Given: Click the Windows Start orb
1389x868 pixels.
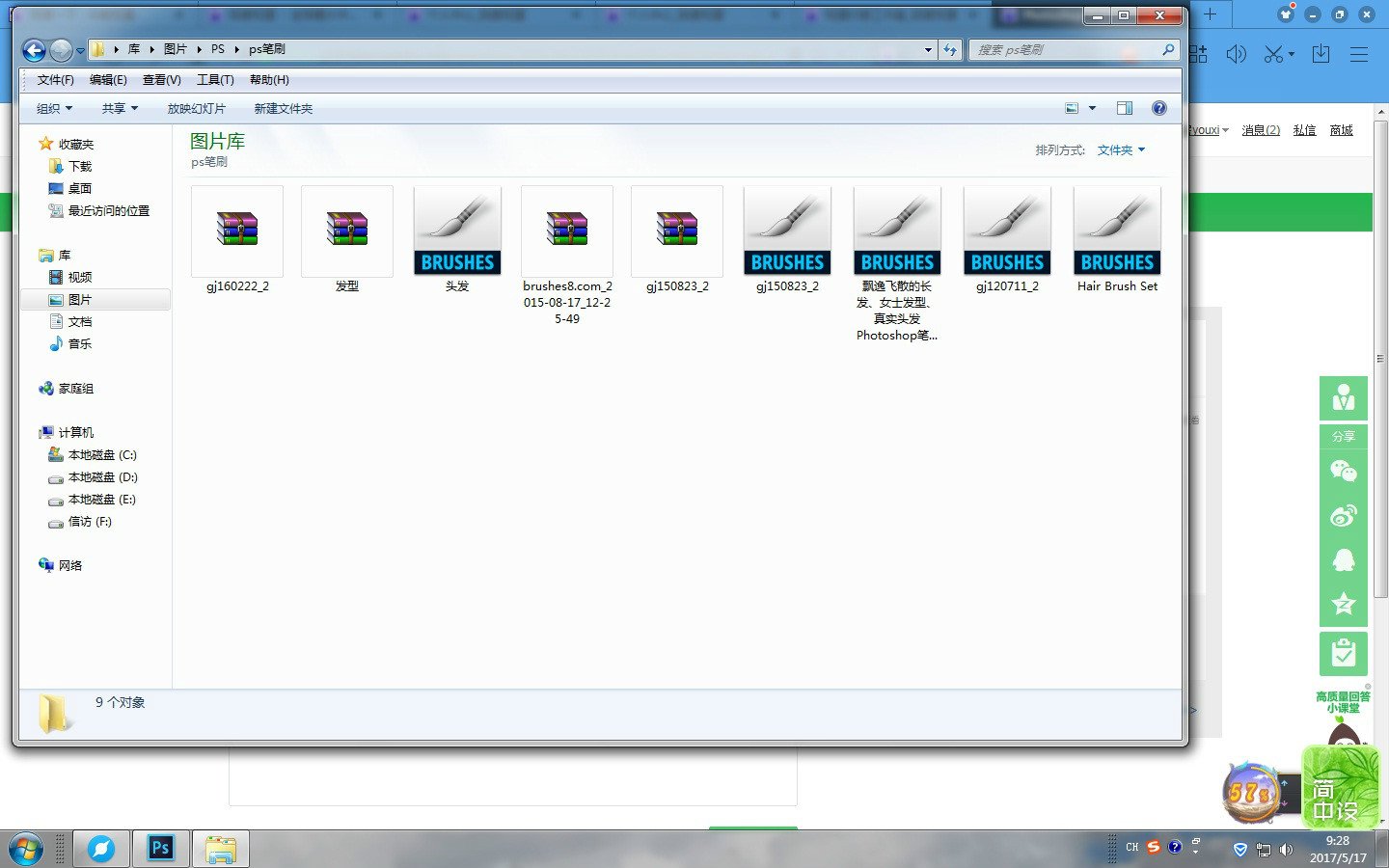Looking at the screenshot, I should (x=26, y=849).
